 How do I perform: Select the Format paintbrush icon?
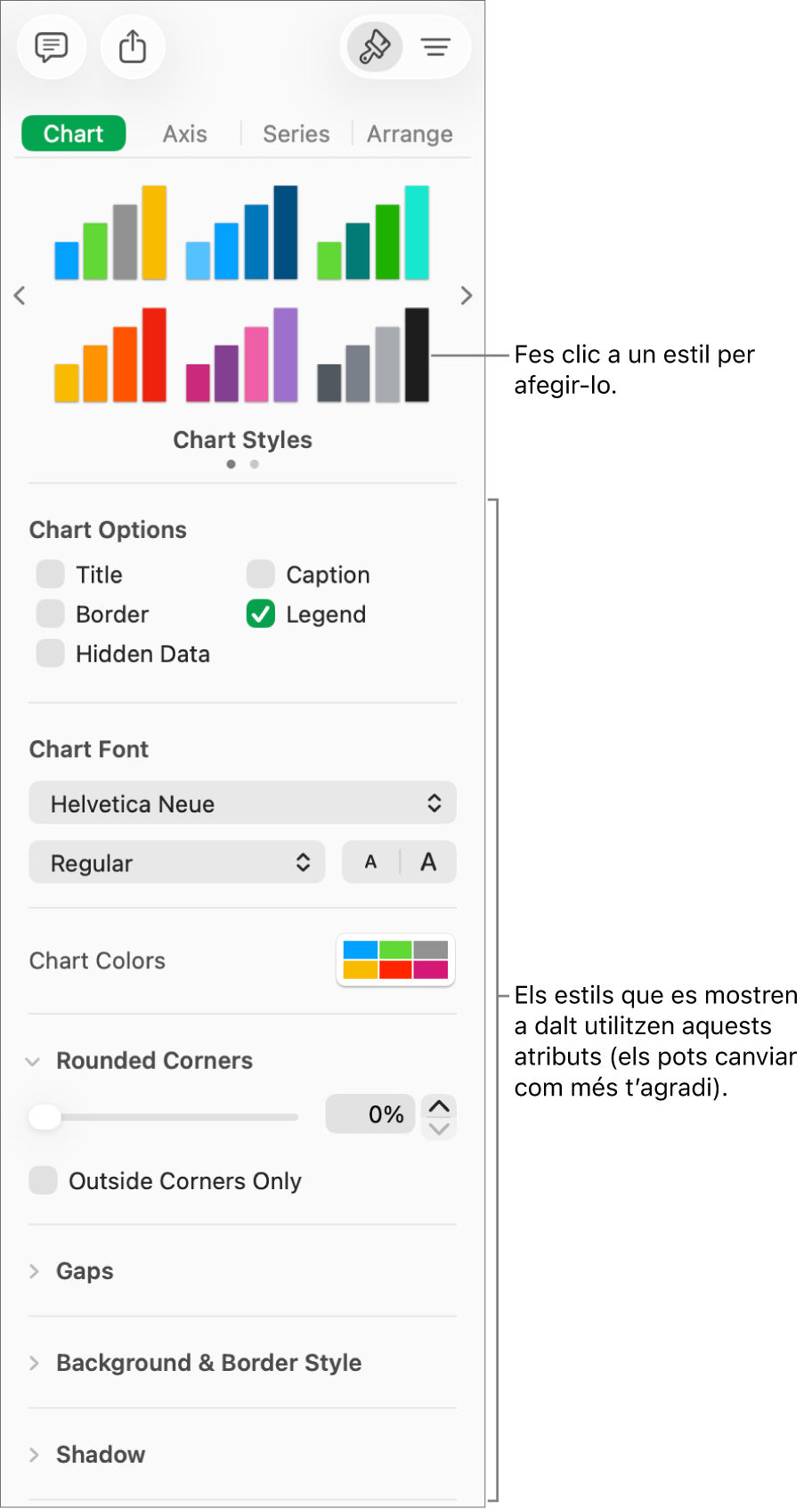click(374, 46)
